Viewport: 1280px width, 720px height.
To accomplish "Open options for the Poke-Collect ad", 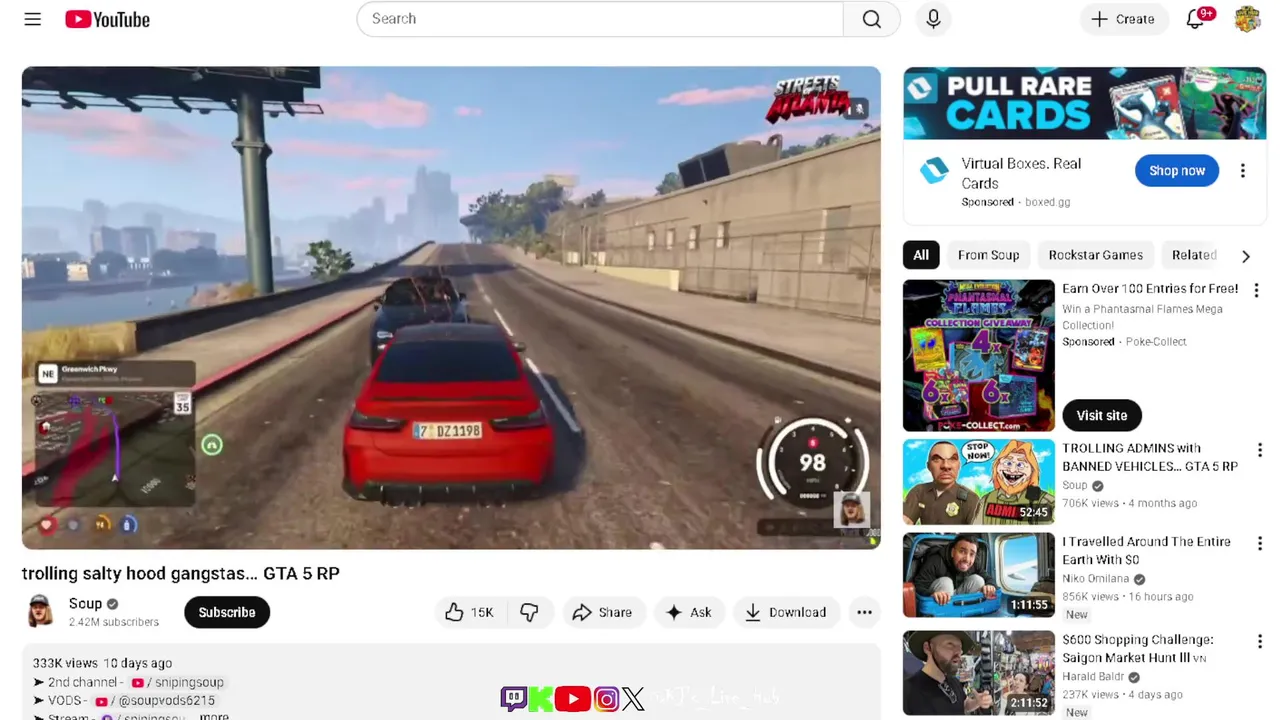I will [1256, 290].
